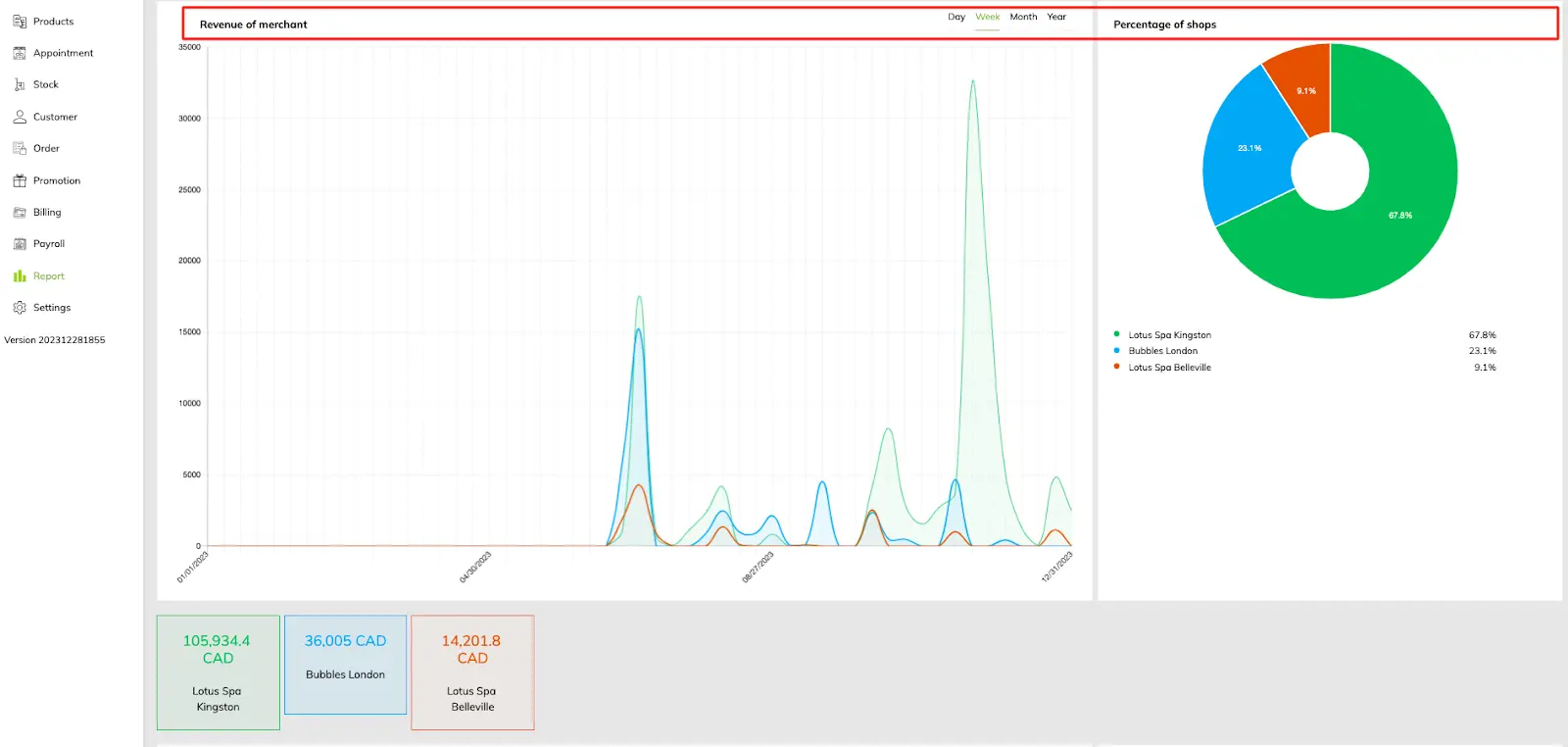Screen dimensions: 1568x747
Task: Click the orange Lotus Spa Belleville legend dot
Action: pyautogui.click(x=1116, y=367)
